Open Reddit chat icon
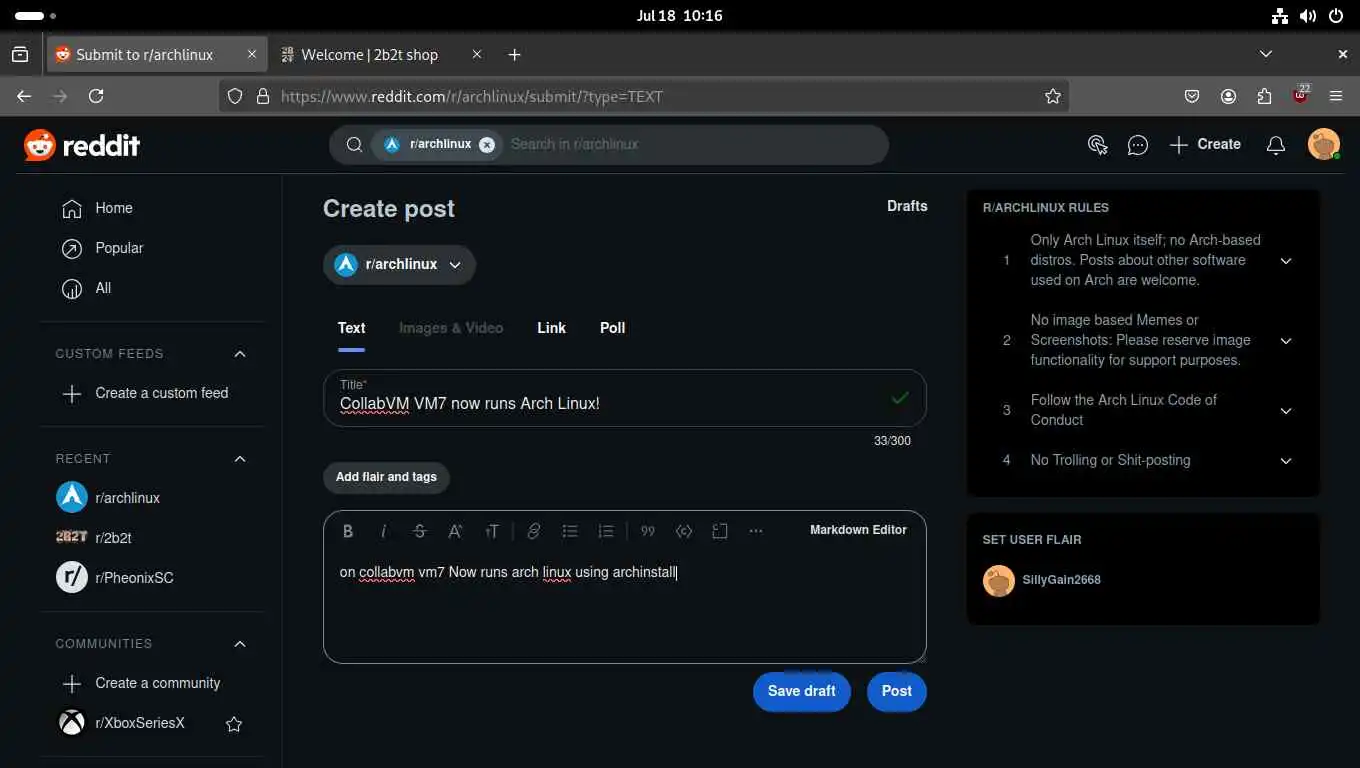 click(x=1138, y=145)
